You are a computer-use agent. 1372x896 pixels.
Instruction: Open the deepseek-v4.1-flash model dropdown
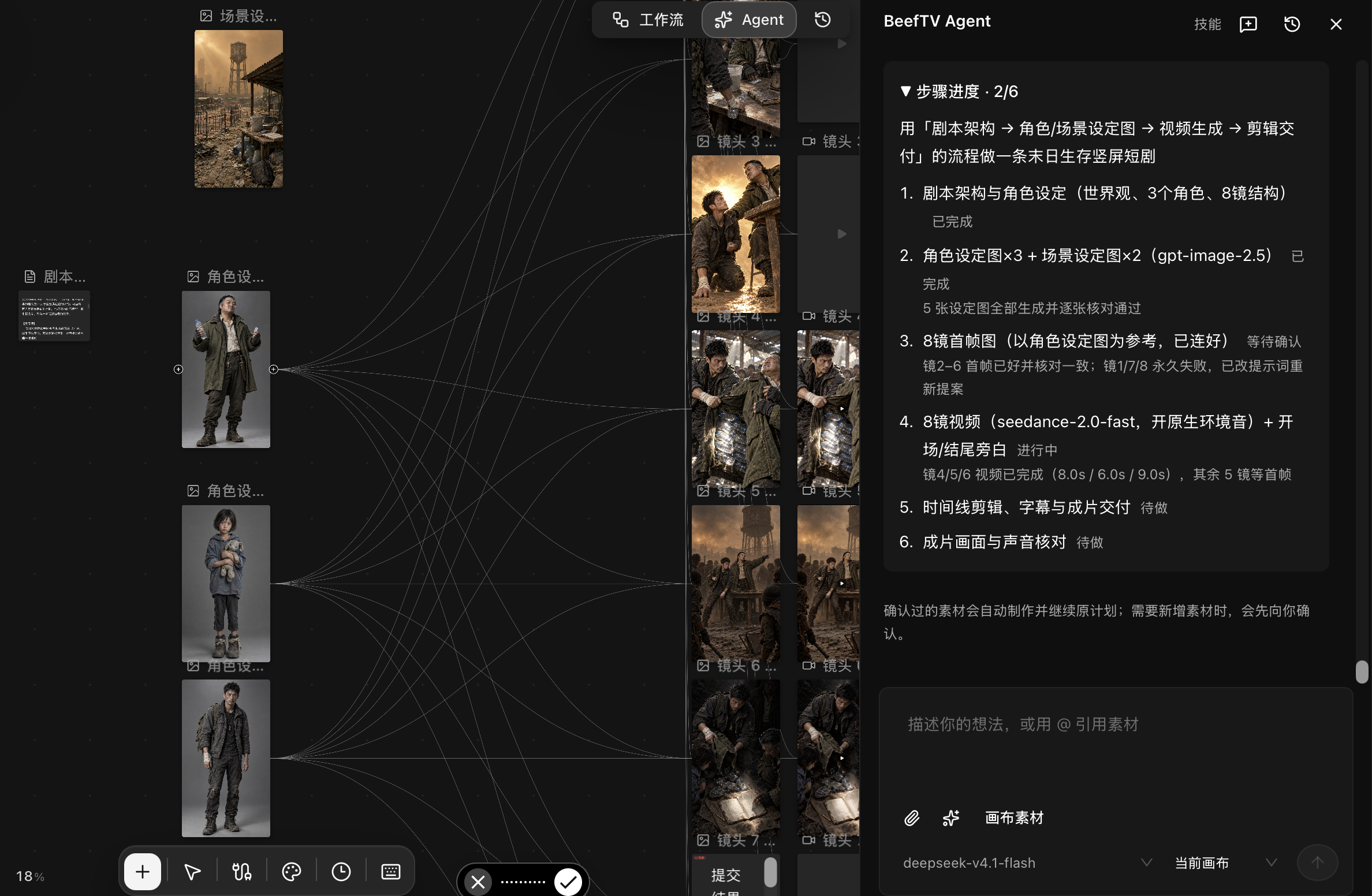click(x=1027, y=863)
